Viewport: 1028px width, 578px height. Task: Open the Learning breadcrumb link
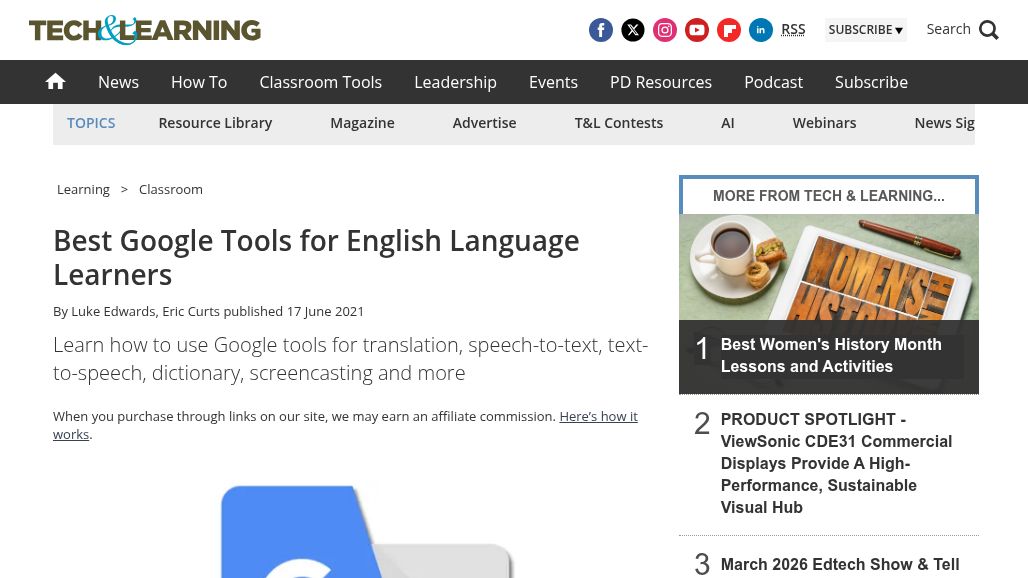click(83, 189)
